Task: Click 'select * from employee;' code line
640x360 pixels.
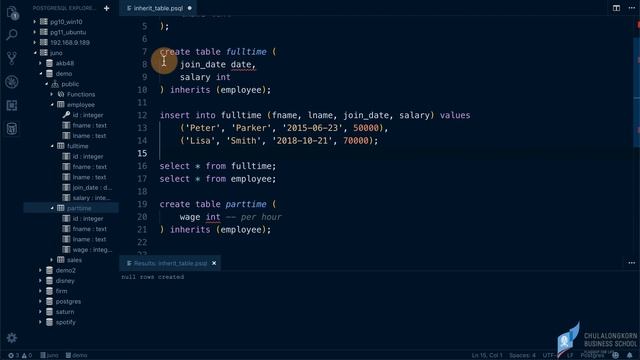Action: tap(218, 179)
